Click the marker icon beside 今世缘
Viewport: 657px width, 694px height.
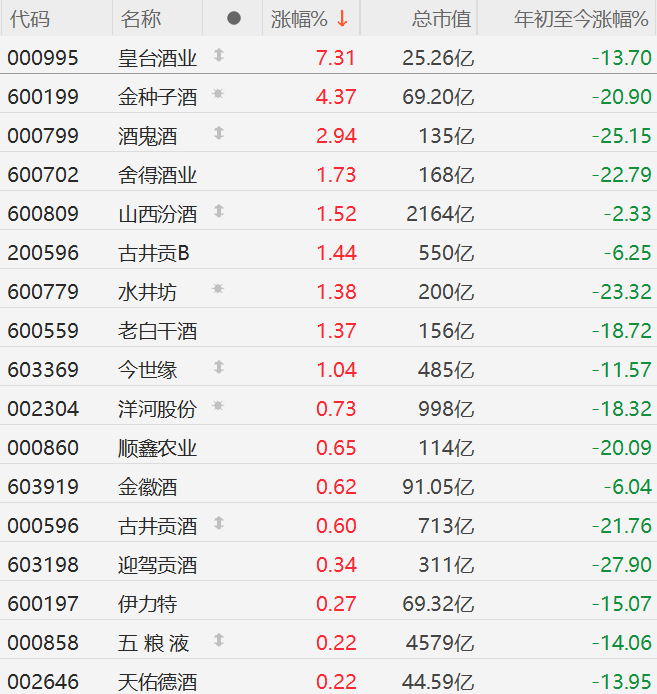click(219, 367)
